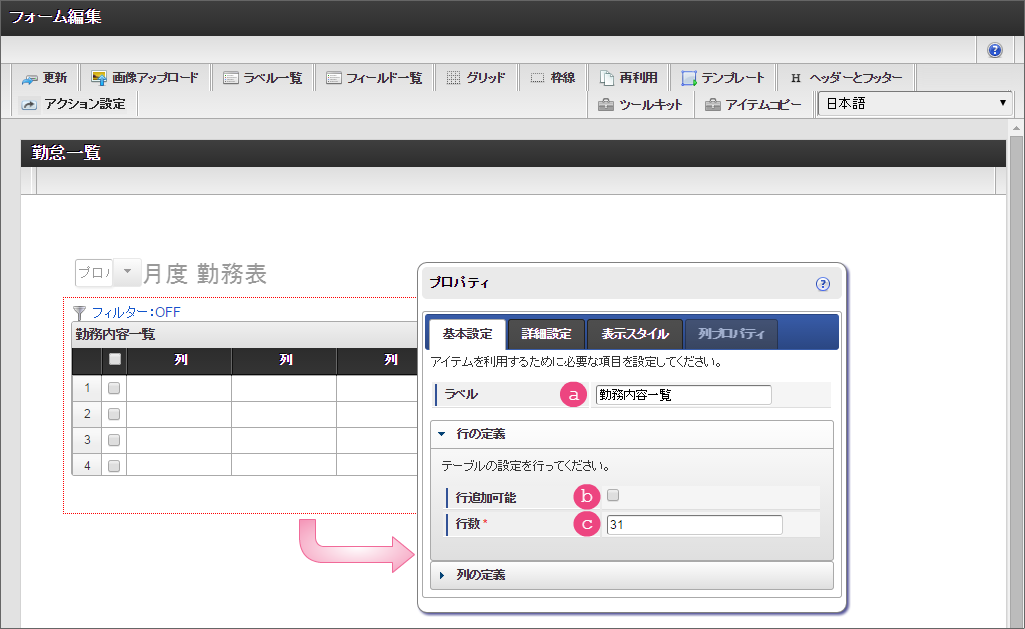Open the 日本語 language dropdown

[915, 103]
